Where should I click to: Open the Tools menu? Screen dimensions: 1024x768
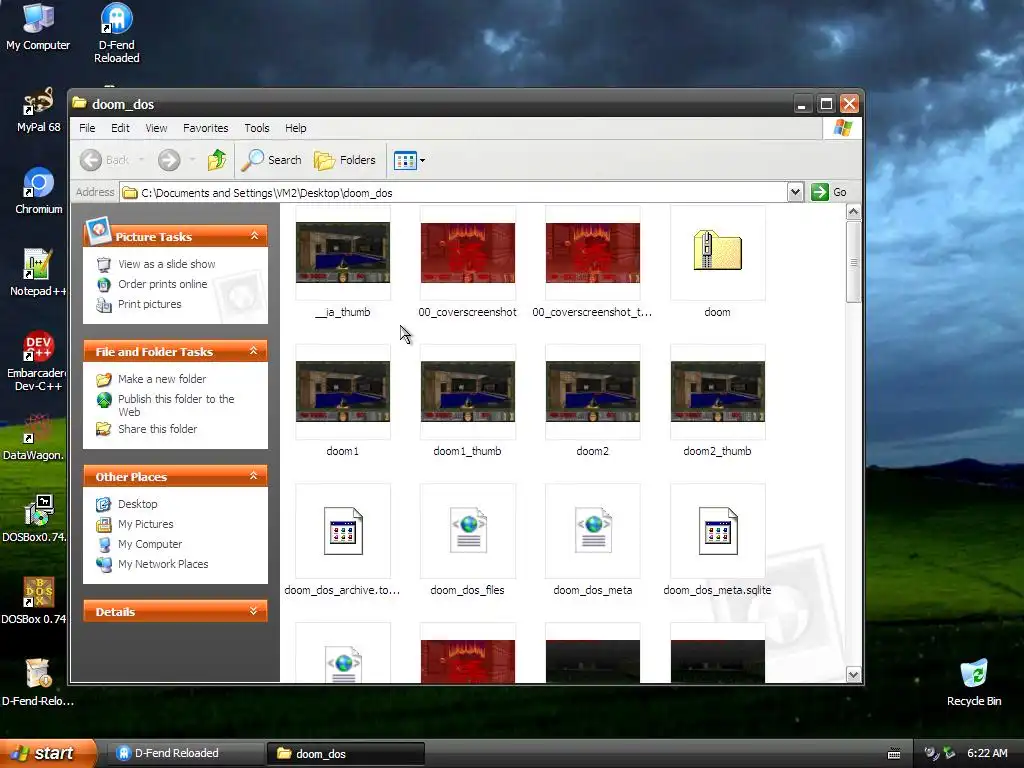(x=257, y=128)
